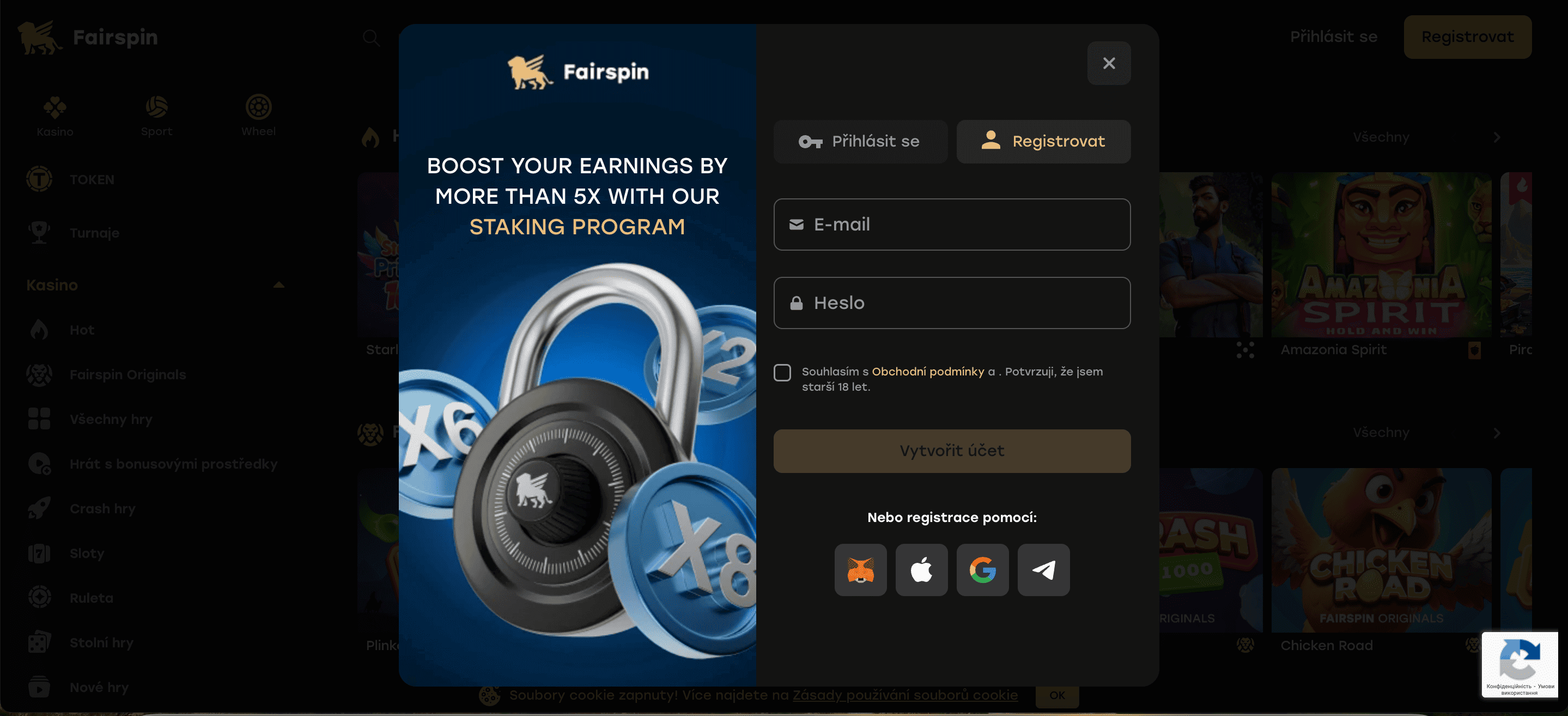This screenshot has width=1568, height=716.
Task: Click the Google sign-in icon
Action: tap(982, 569)
